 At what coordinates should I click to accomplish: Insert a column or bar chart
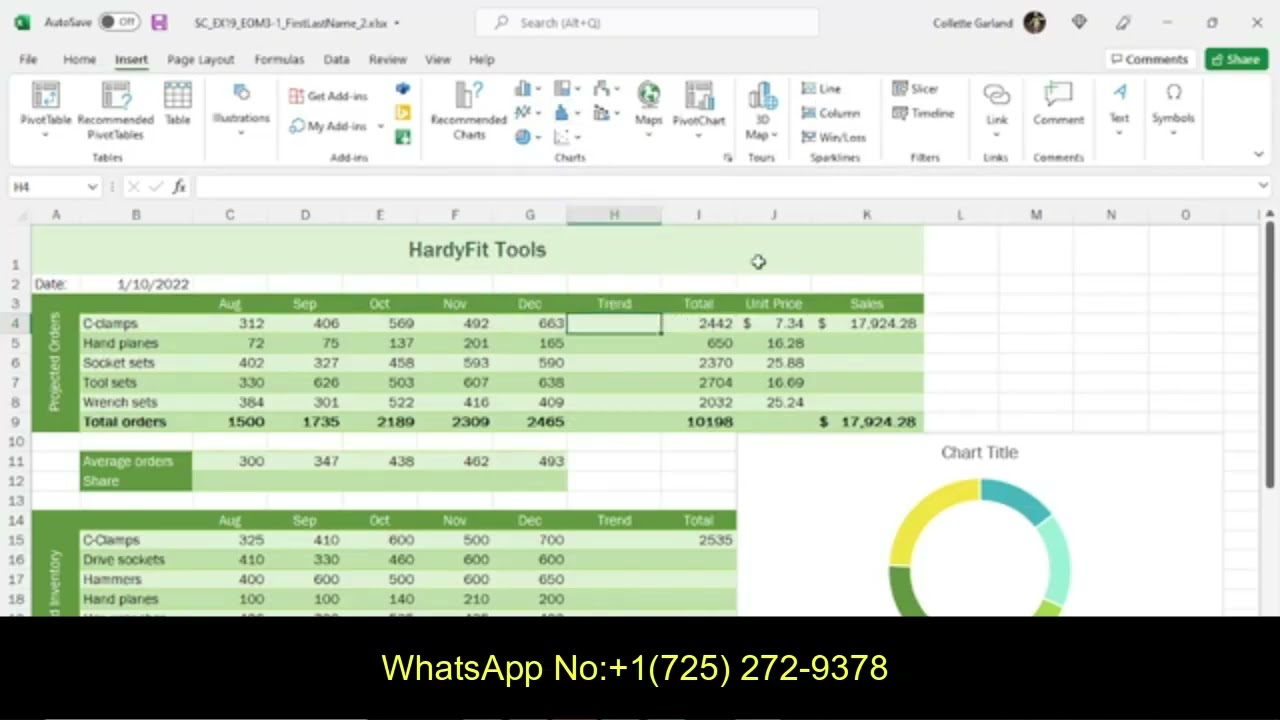(527, 89)
